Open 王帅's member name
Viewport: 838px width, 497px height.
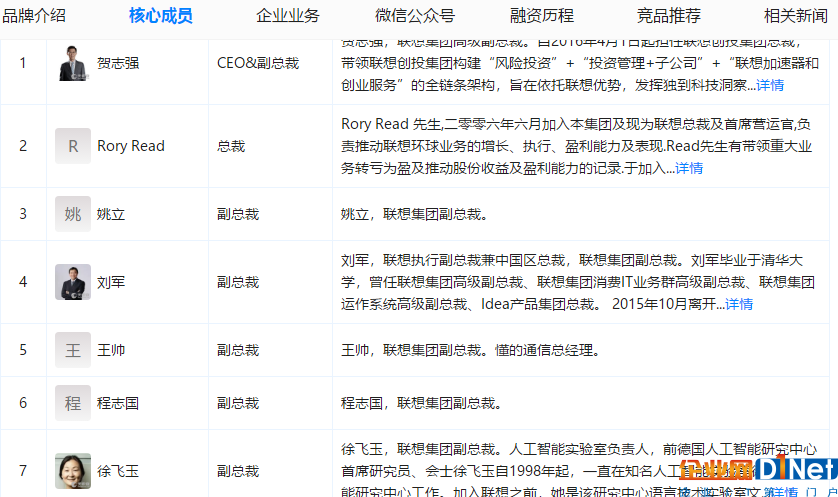[x=111, y=350]
